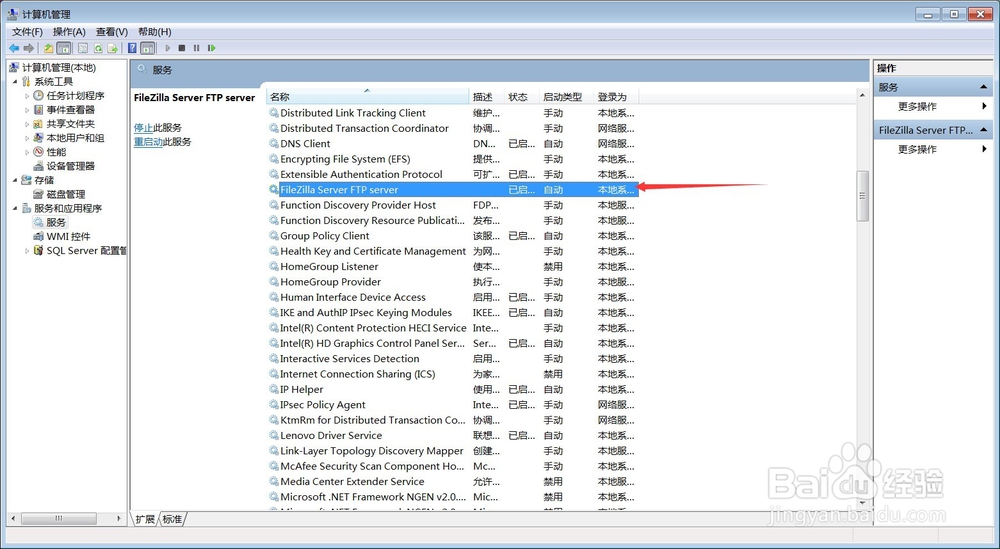The image size is (1000, 549).
Task: Expand the 任务计划程序 tree node
Action: (27, 96)
